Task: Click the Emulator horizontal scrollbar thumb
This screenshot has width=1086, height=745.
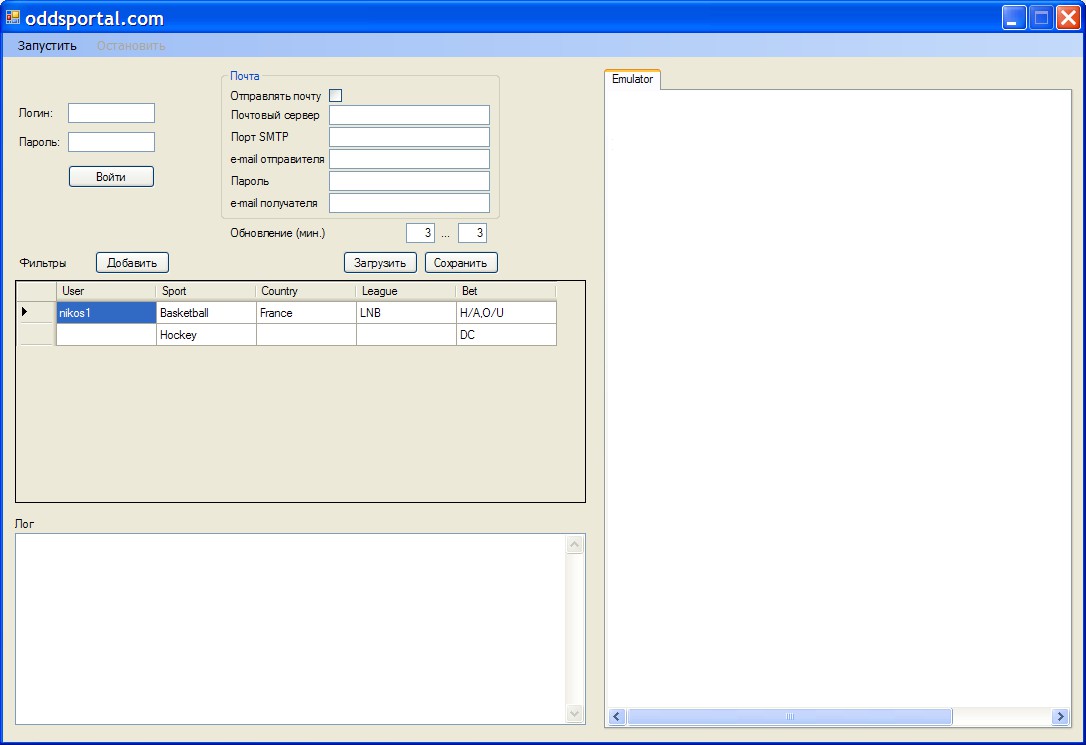Action: pos(790,717)
